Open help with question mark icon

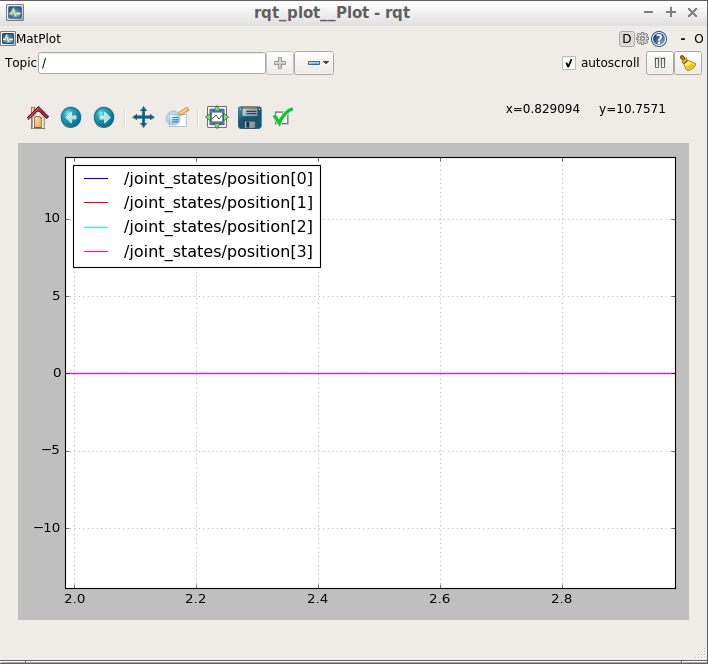[659, 39]
